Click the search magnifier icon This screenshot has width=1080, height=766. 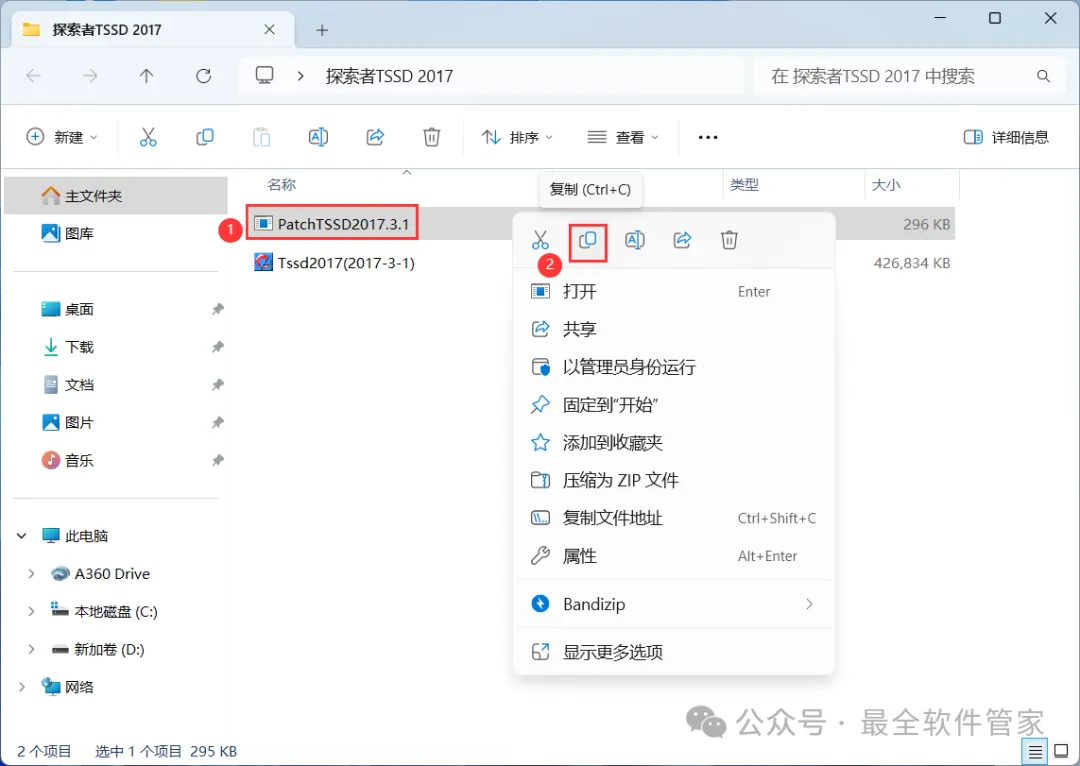pyautogui.click(x=1043, y=76)
